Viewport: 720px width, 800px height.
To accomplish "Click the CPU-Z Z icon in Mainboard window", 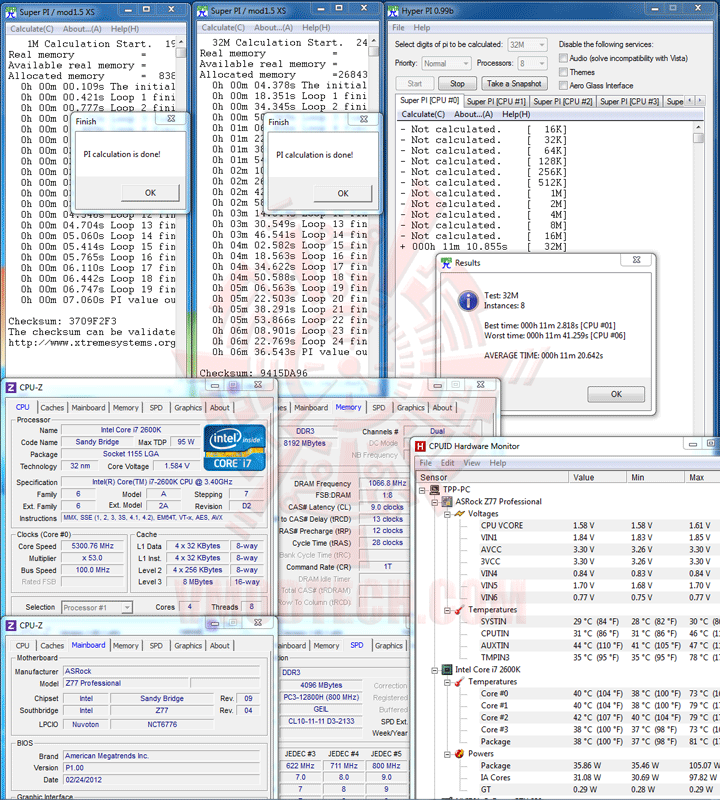I will [x=11, y=626].
